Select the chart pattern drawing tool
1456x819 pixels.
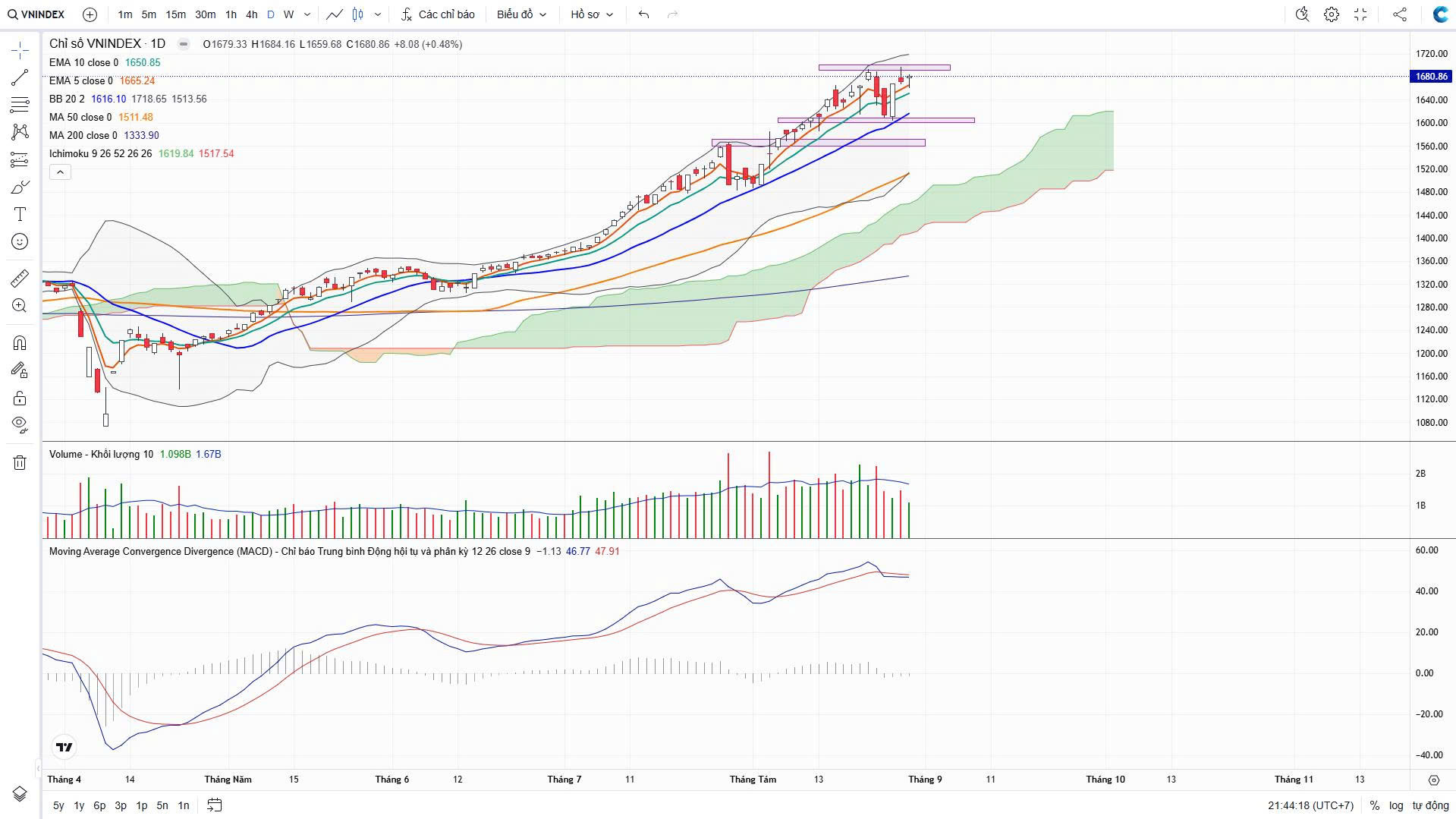pos(20,132)
